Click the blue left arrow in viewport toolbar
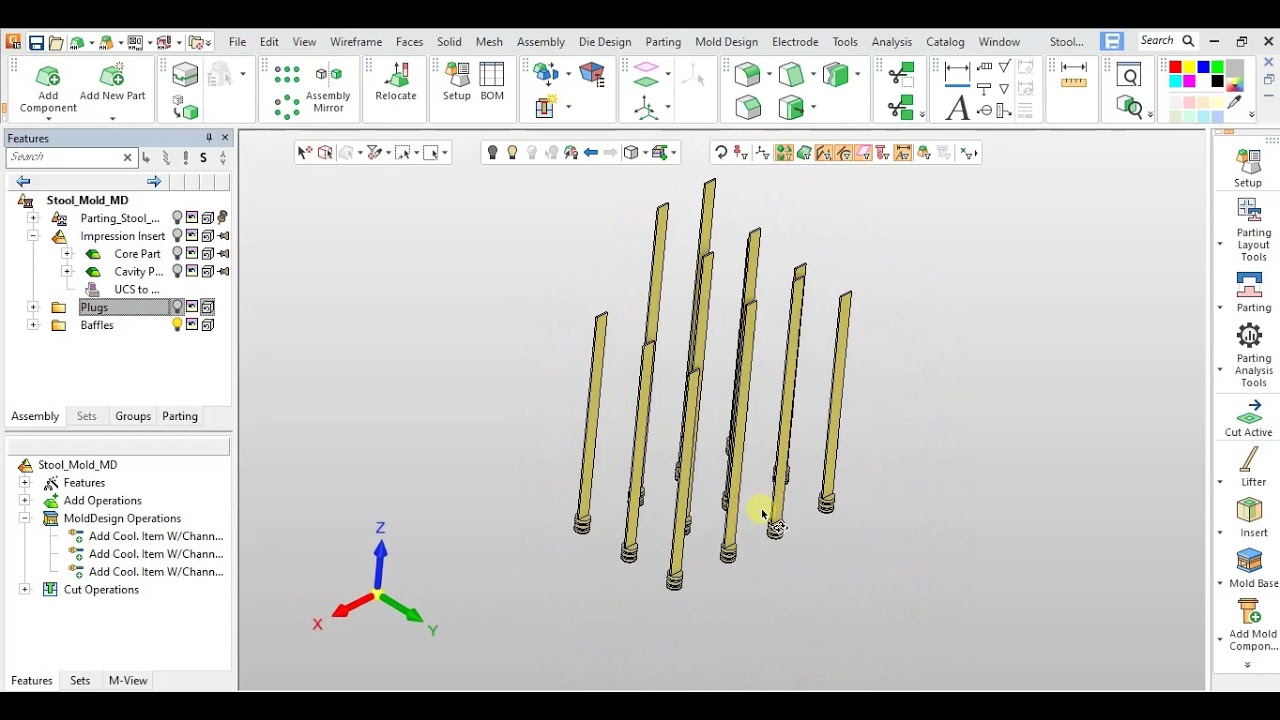Image resolution: width=1280 pixels, height=720 pixels. (x=590, y=153)
